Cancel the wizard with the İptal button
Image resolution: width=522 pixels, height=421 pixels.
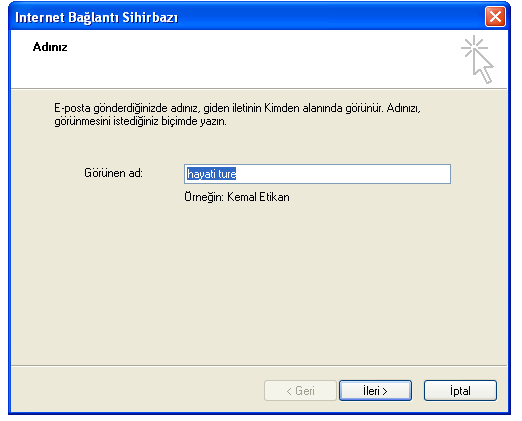pyautogui.click(x=460, y=390)
